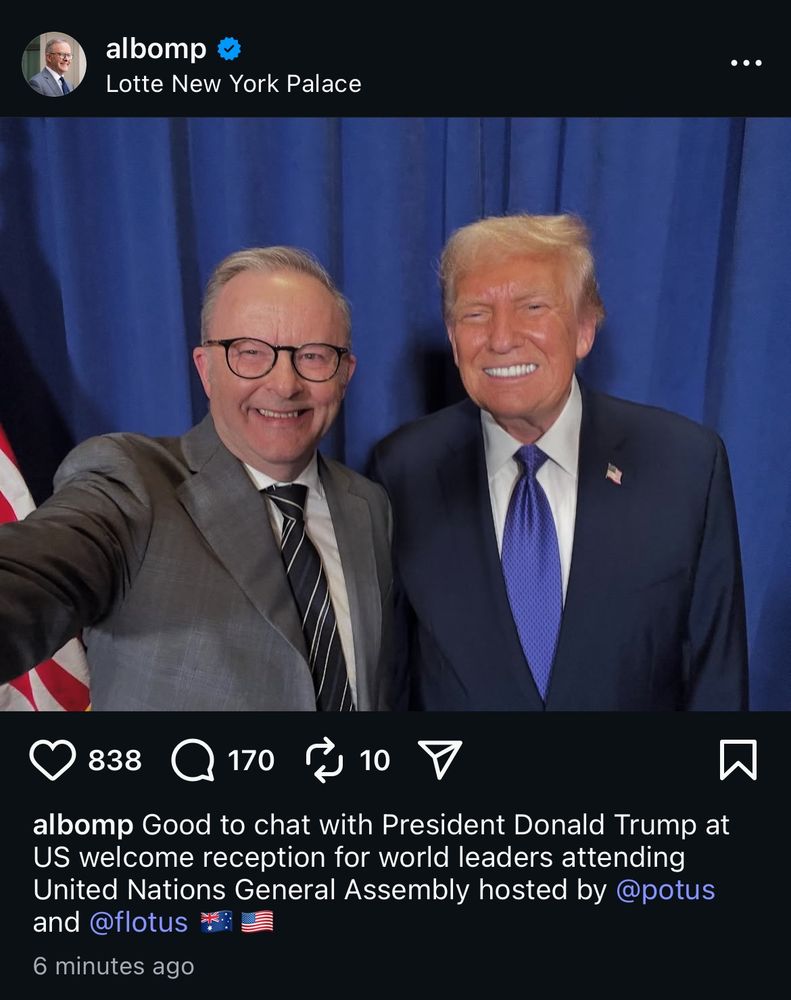Tap the Australian flag emoji in caption
This screenshot has height=1000, width=791.
click(x=216, y=922)
